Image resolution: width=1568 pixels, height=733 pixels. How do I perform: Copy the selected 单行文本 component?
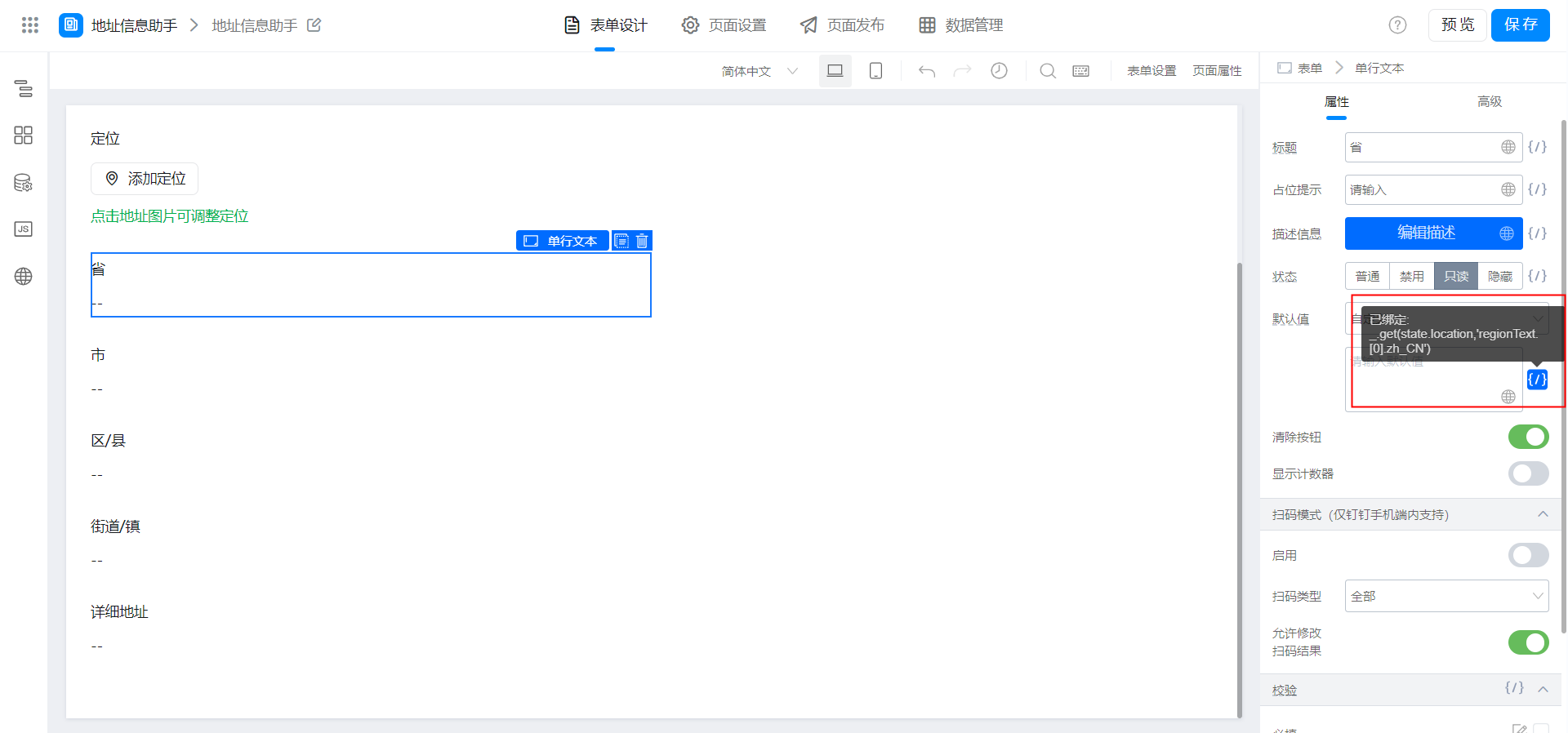click(621, 241)
